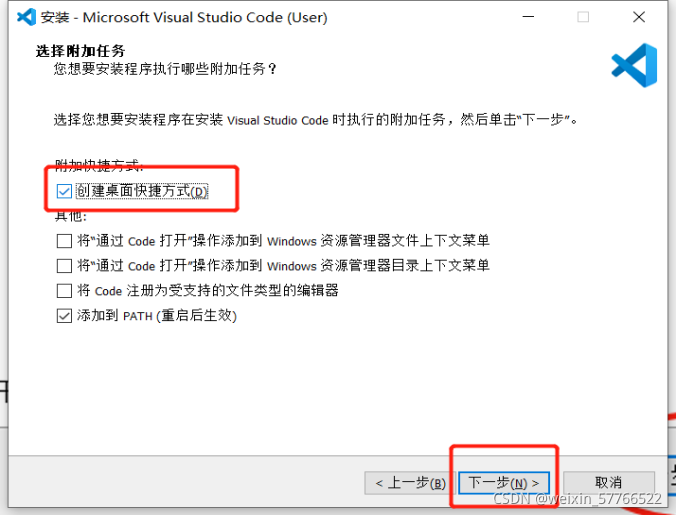Enable 资源管理器文件上下文菜单 checkbox
Image resolution: width=677 pixels, height=516 pixels.
click(x=64, y=241)
